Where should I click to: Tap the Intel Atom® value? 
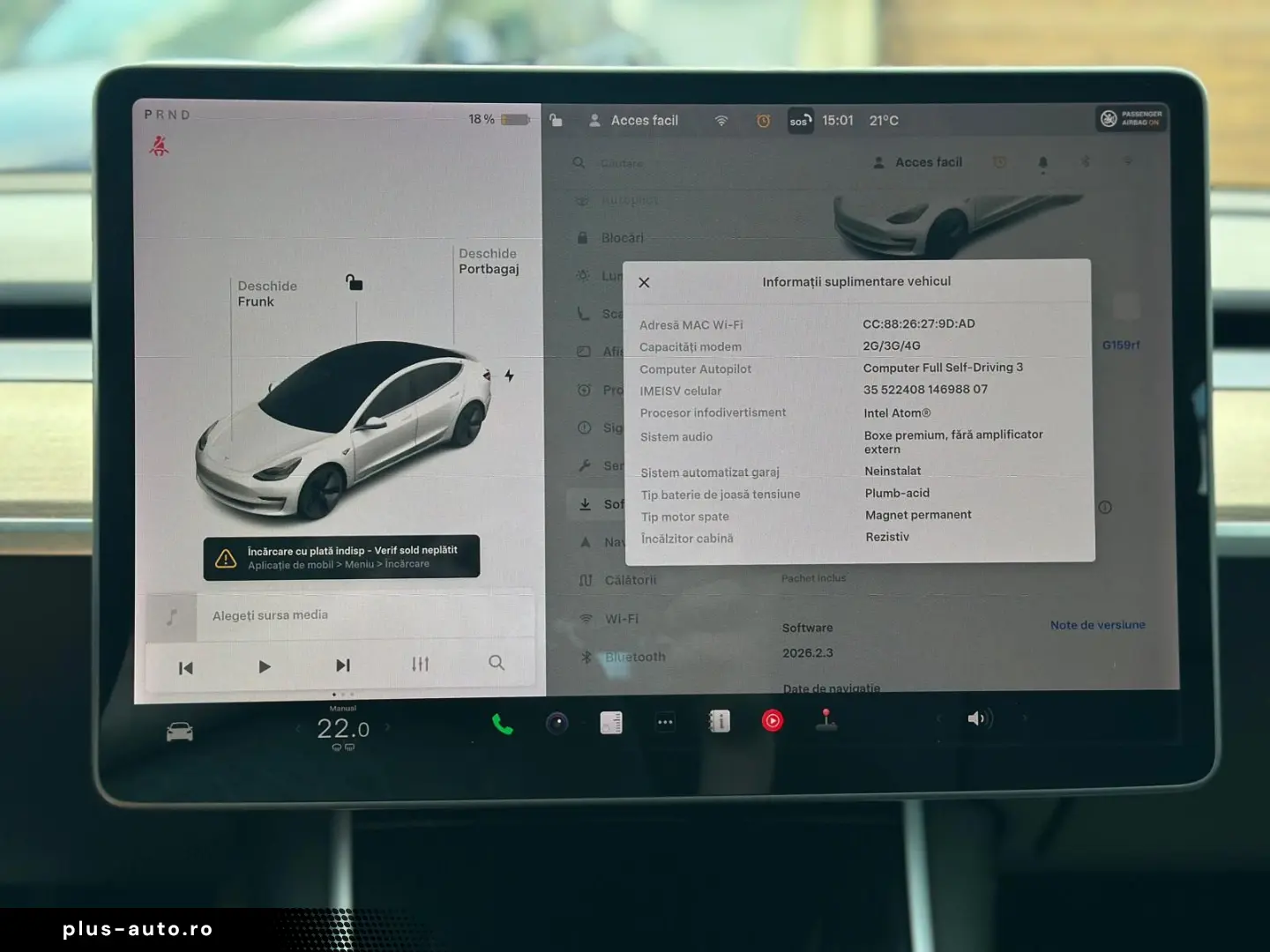point(897,413)
